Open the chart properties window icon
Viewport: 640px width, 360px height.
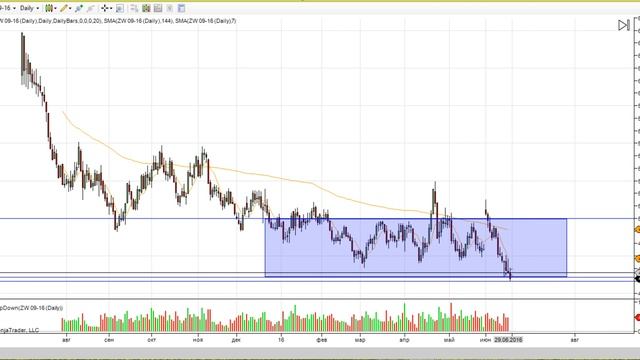pos(181,8)
